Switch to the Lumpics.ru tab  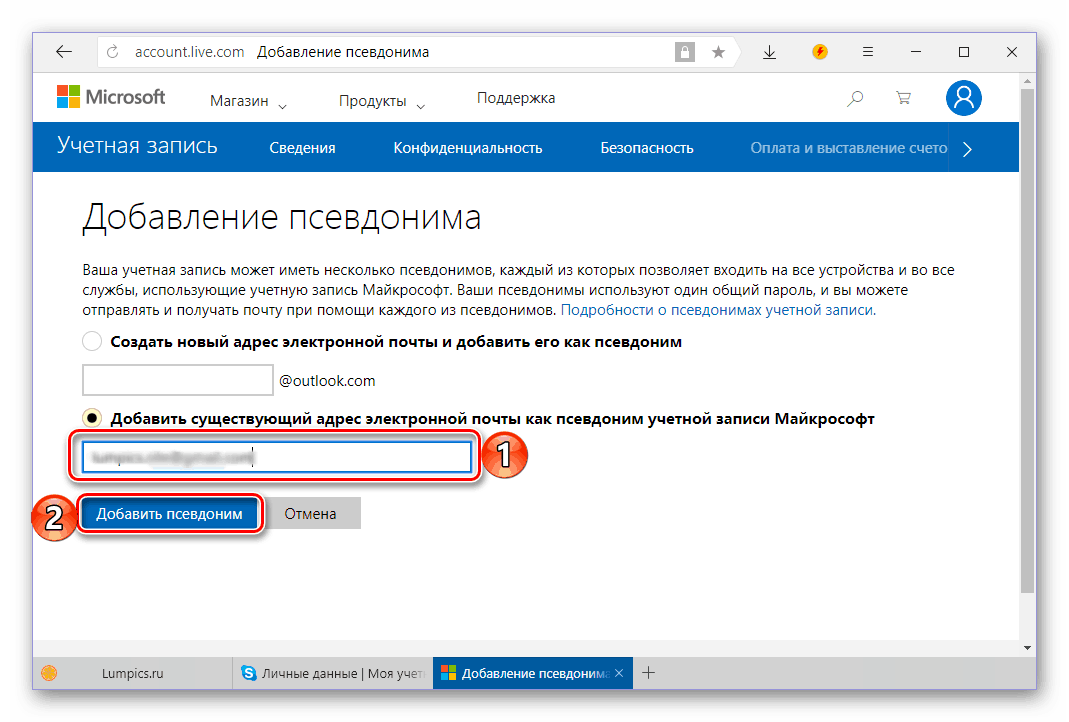(x=130, y=674)
